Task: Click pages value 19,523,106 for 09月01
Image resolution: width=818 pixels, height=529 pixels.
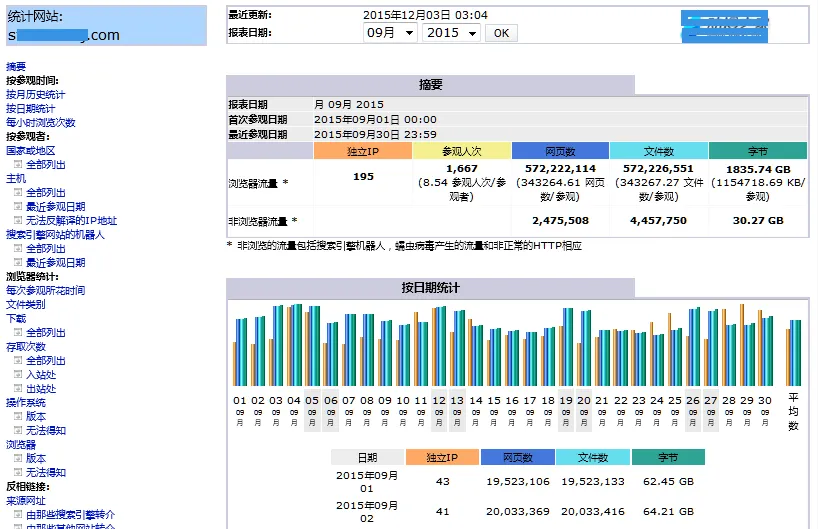Action: (x=518, y=482)
